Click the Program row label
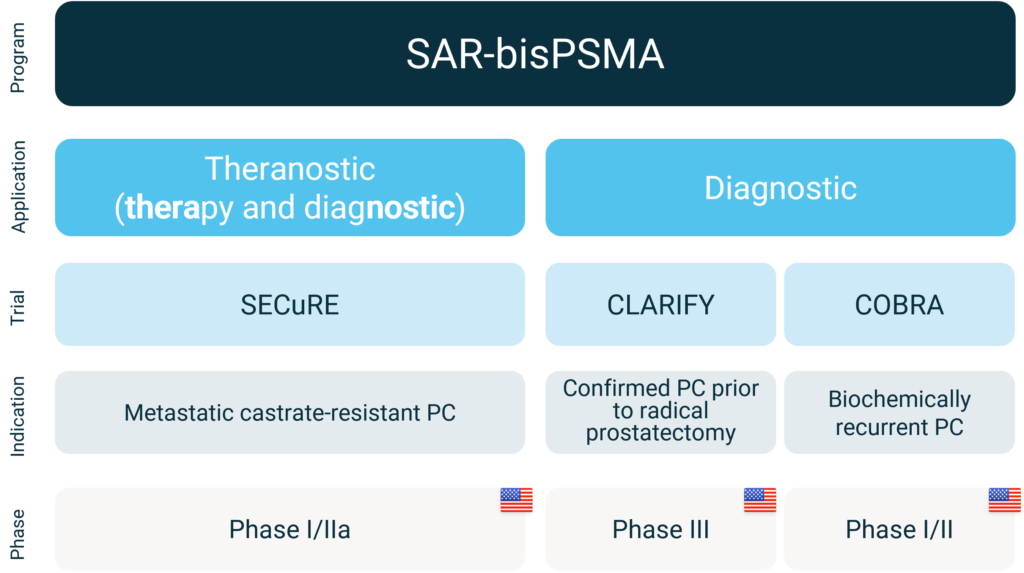This screenshot has height=573, width=1024. (x=18, y=57)
